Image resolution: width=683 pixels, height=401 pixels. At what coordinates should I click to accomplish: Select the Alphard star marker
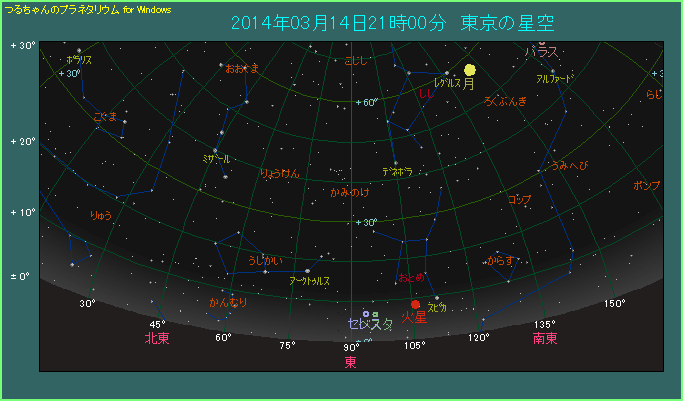551,69
